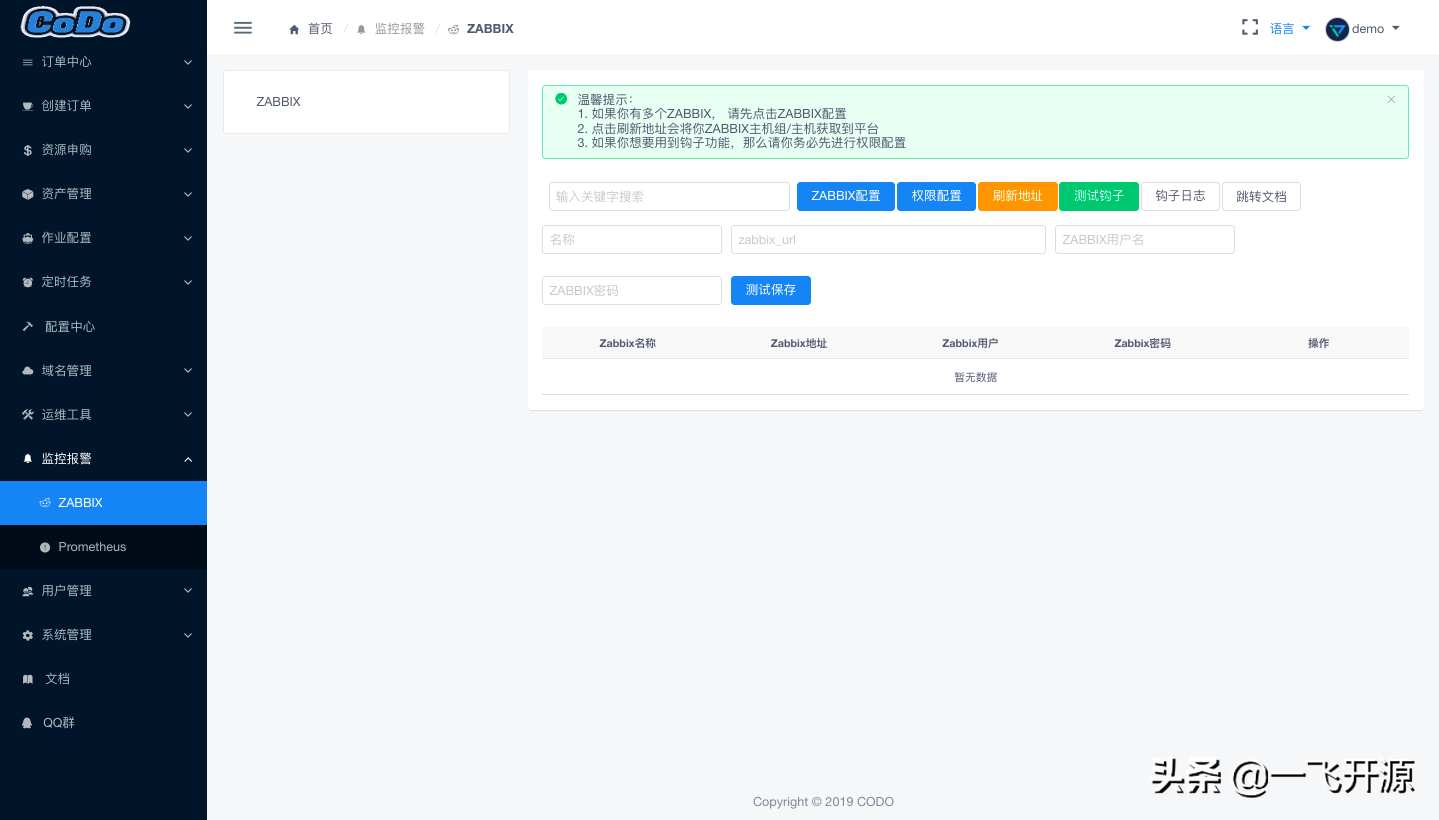The width and height of the screenshot is (1439, 820).
Task: Click the demo user avatar
Action: click(1337, 29)
